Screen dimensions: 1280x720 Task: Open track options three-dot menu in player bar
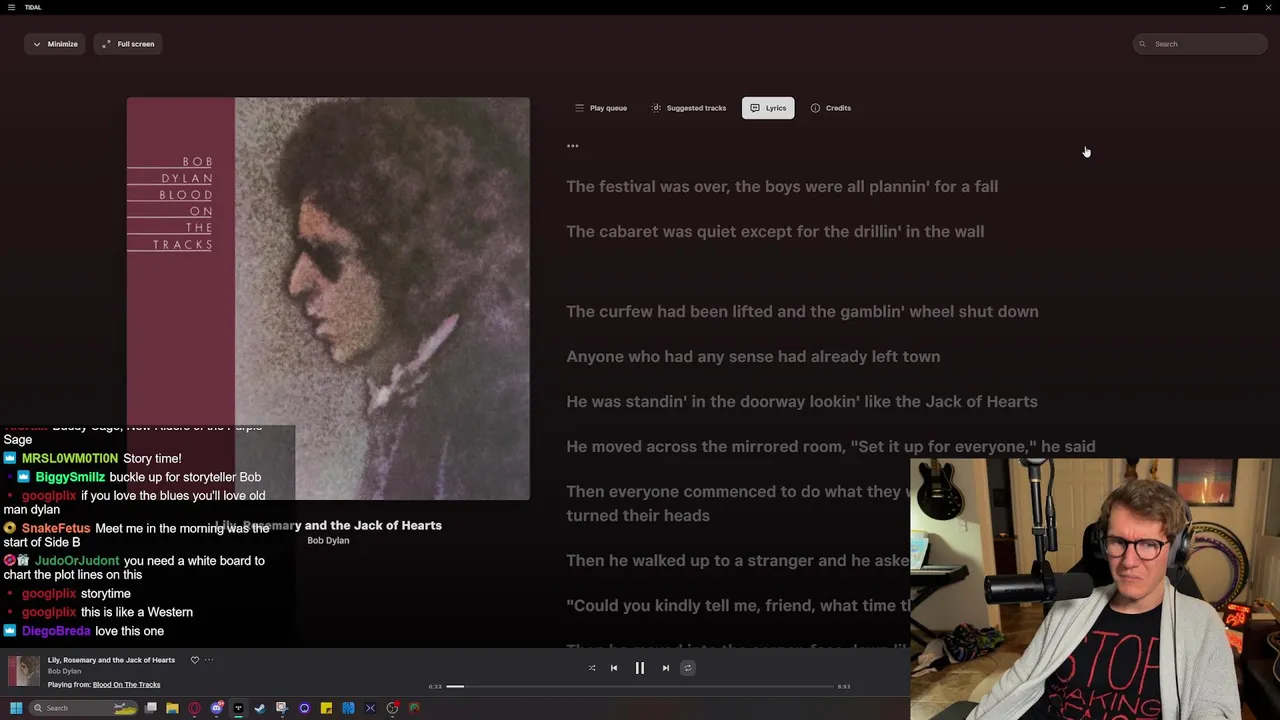(x=209, y=660)
